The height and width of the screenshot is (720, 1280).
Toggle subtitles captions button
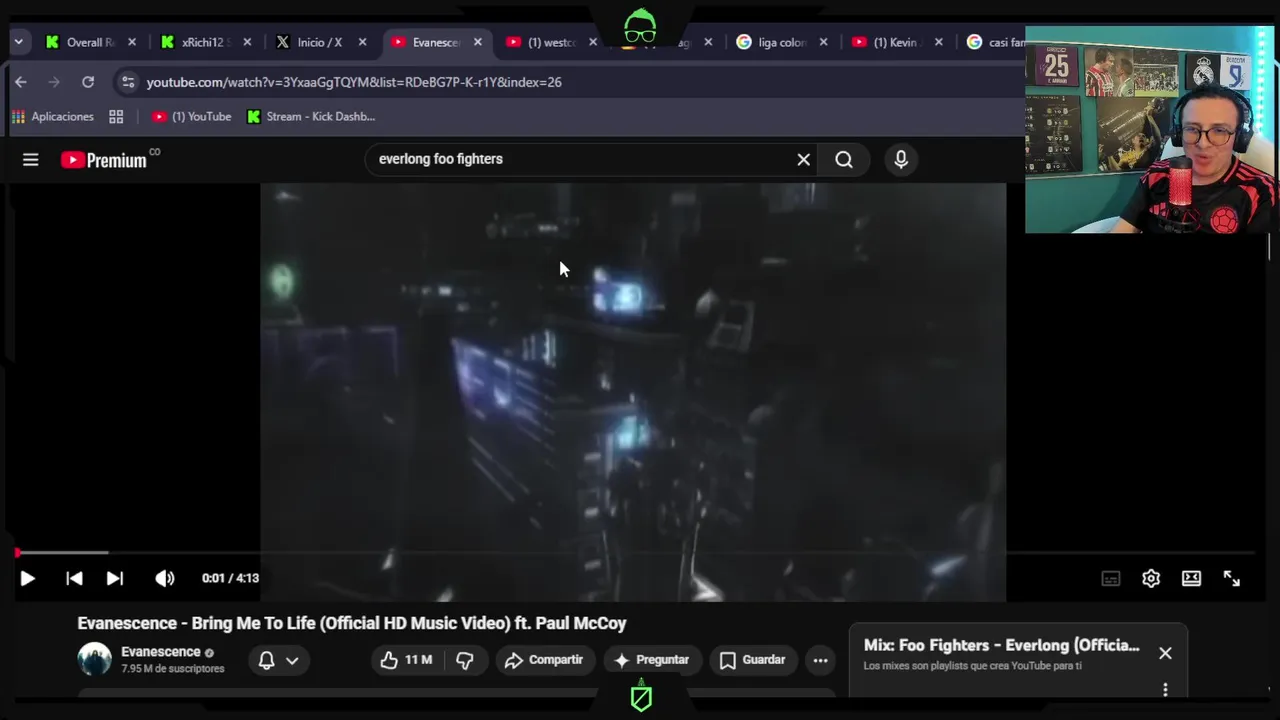pyautogui.click(x=1111, y=578)
